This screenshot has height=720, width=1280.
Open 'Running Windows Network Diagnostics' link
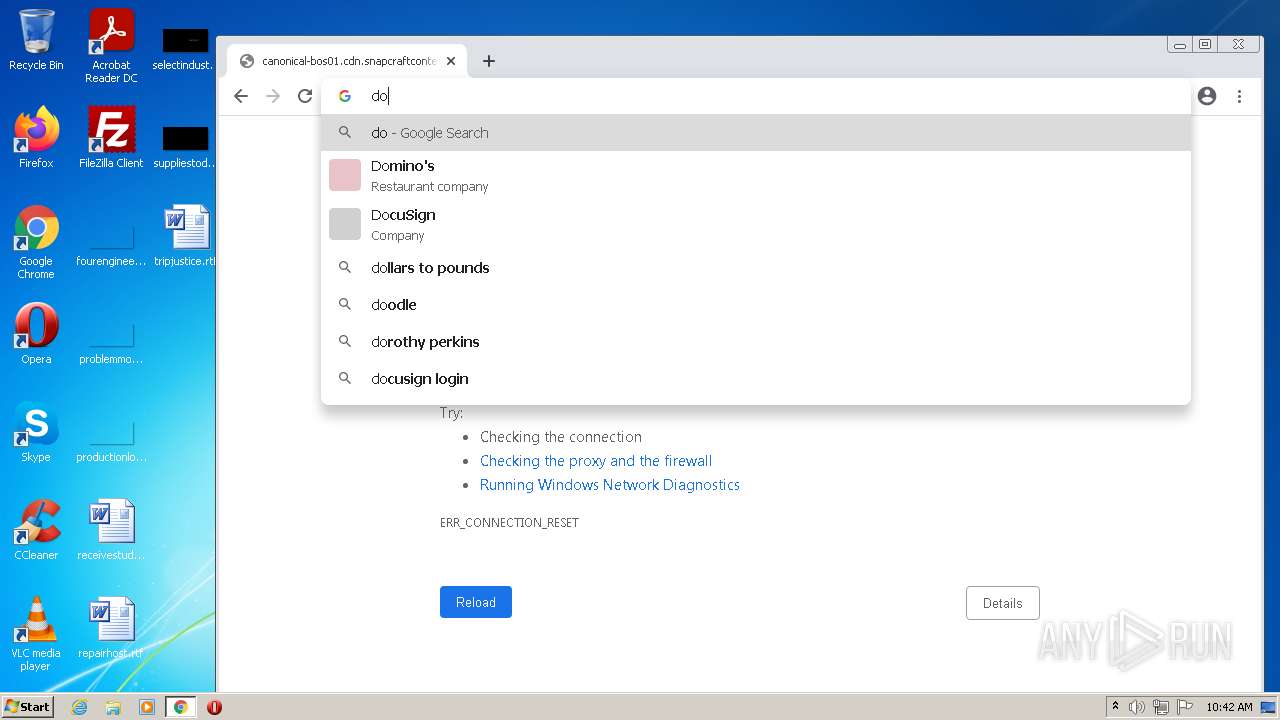click(x=610, y=485)
